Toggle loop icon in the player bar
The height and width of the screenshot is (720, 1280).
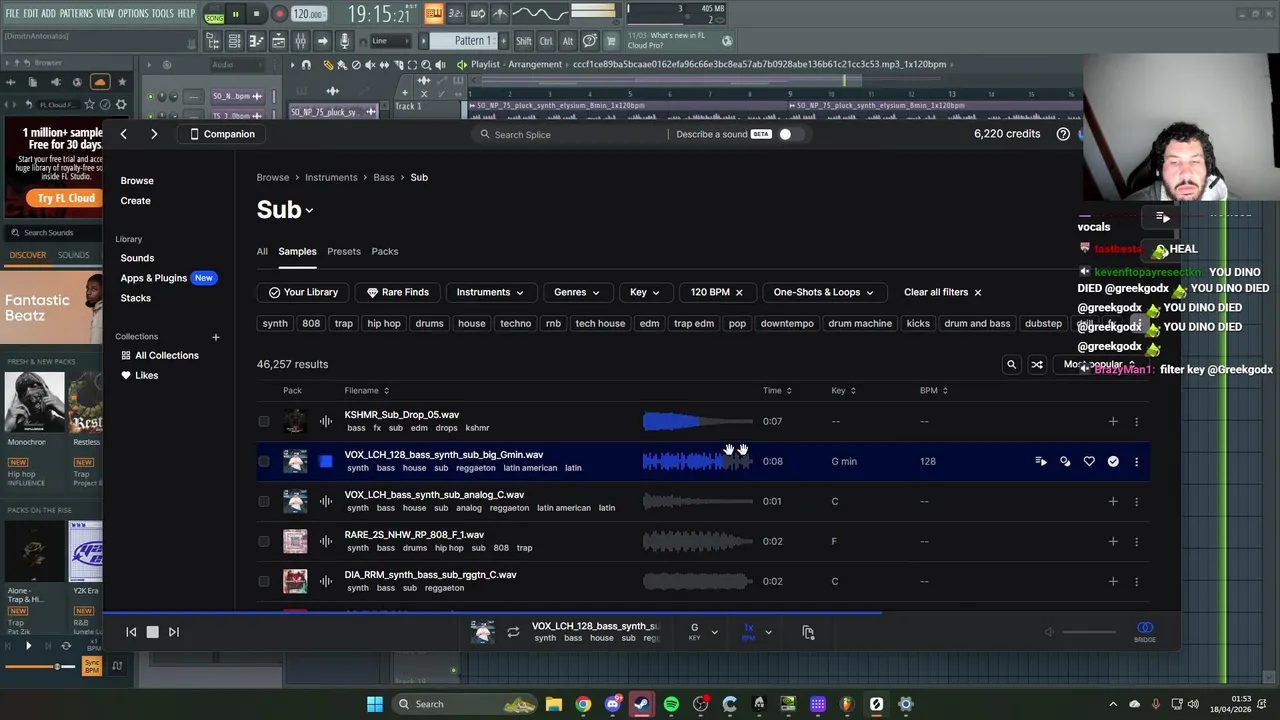coord(513,632)
